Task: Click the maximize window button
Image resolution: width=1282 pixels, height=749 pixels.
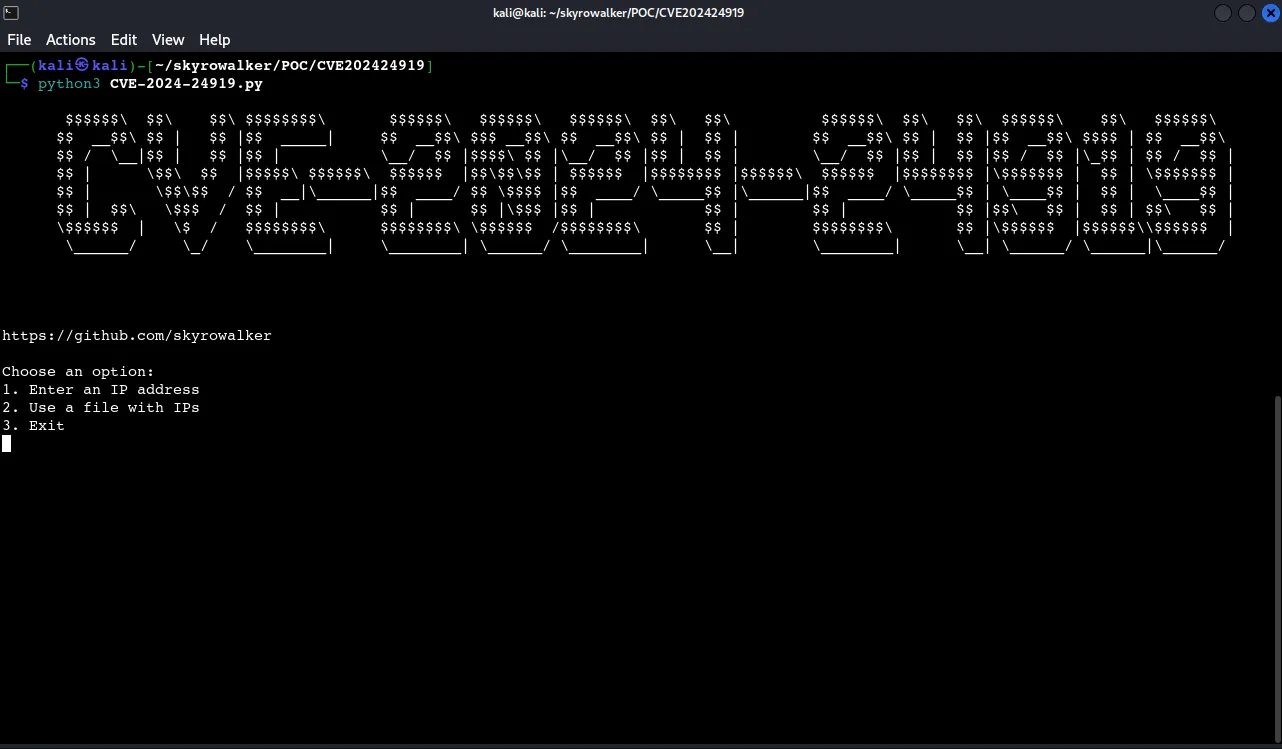Action: 1246,12
